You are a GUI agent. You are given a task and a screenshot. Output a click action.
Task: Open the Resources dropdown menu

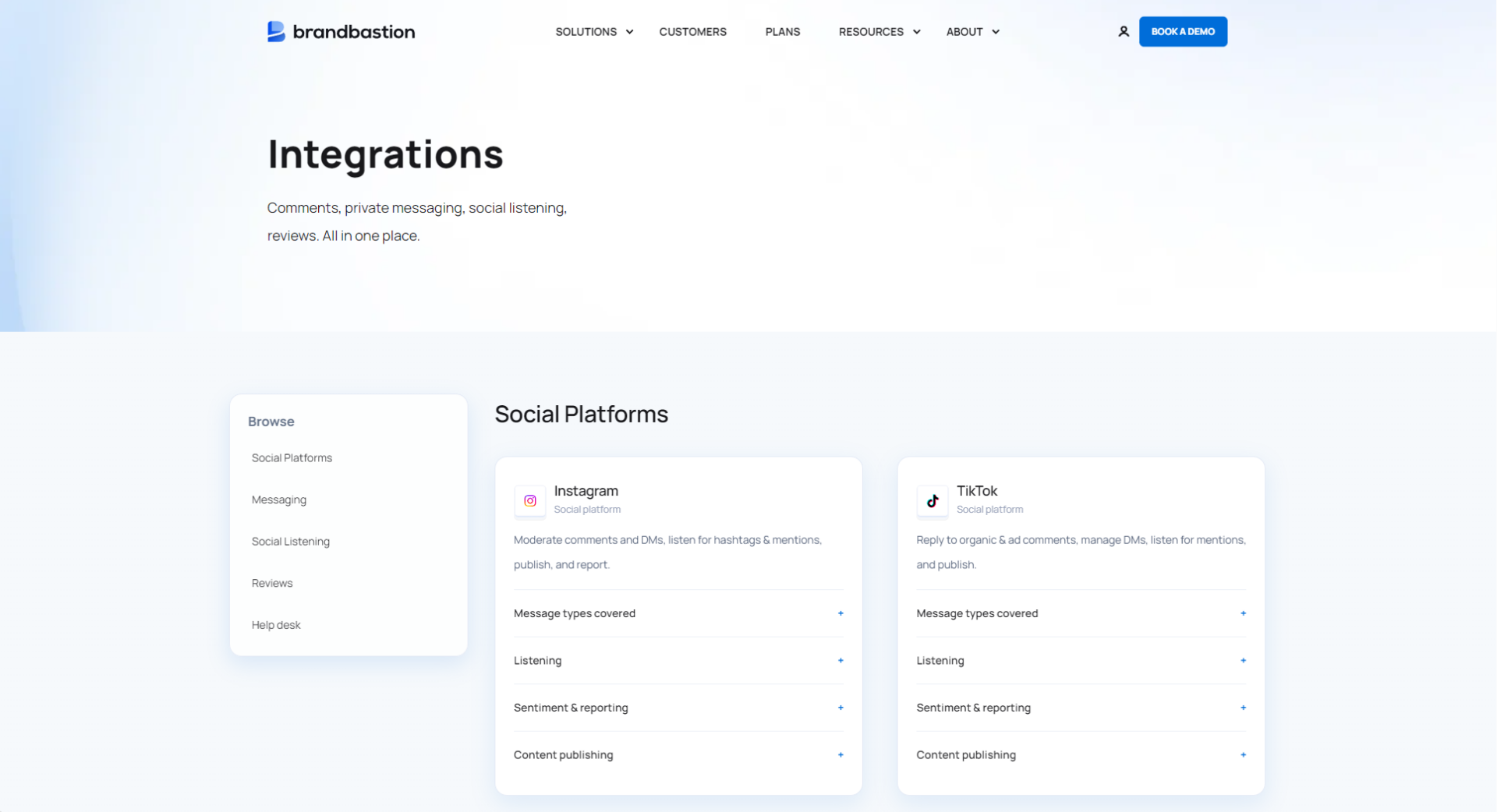[x=879, y=32]
